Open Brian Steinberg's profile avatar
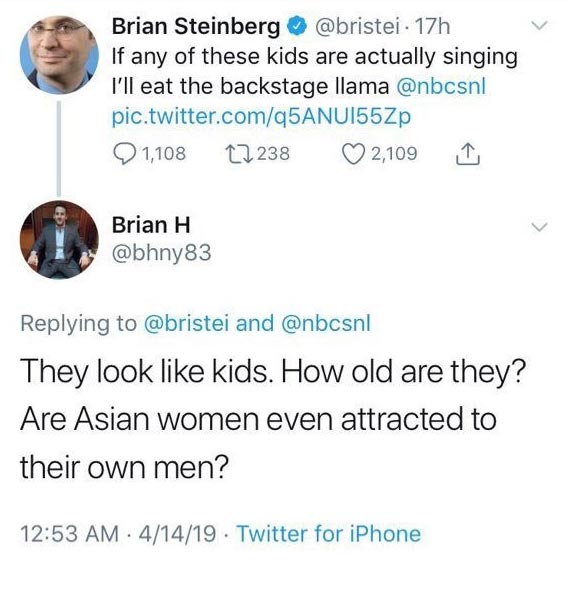577x594 pixels. [x=59, y=55]
